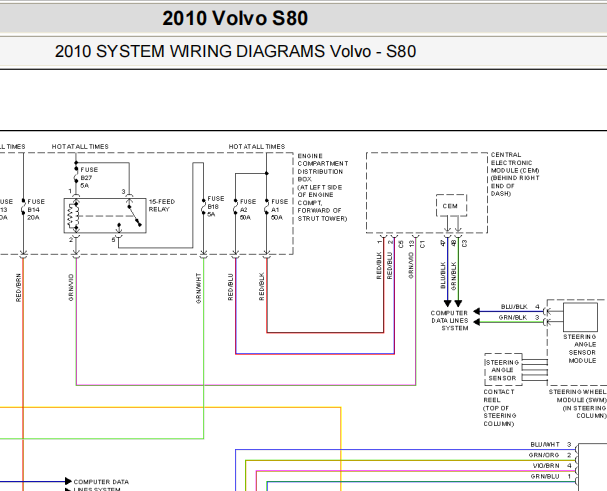Click the vertical RED/BRN wire label
607x491 pixels.
tap(19, 288)
